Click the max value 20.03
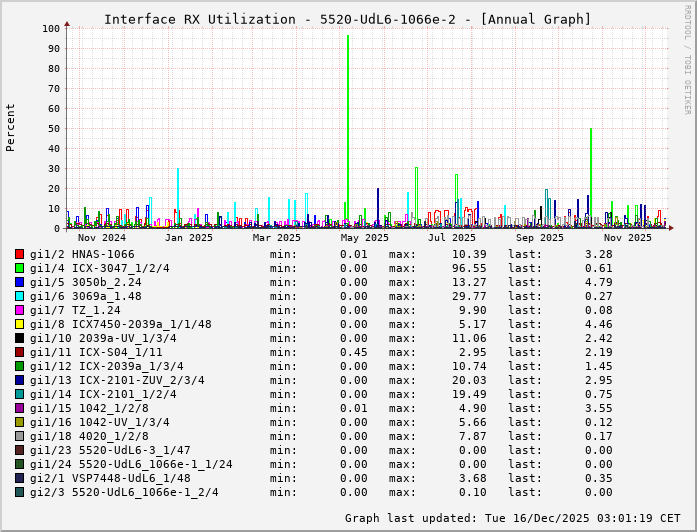The width and height of the screenshot is (697, 532). click(x=469, y=380)
